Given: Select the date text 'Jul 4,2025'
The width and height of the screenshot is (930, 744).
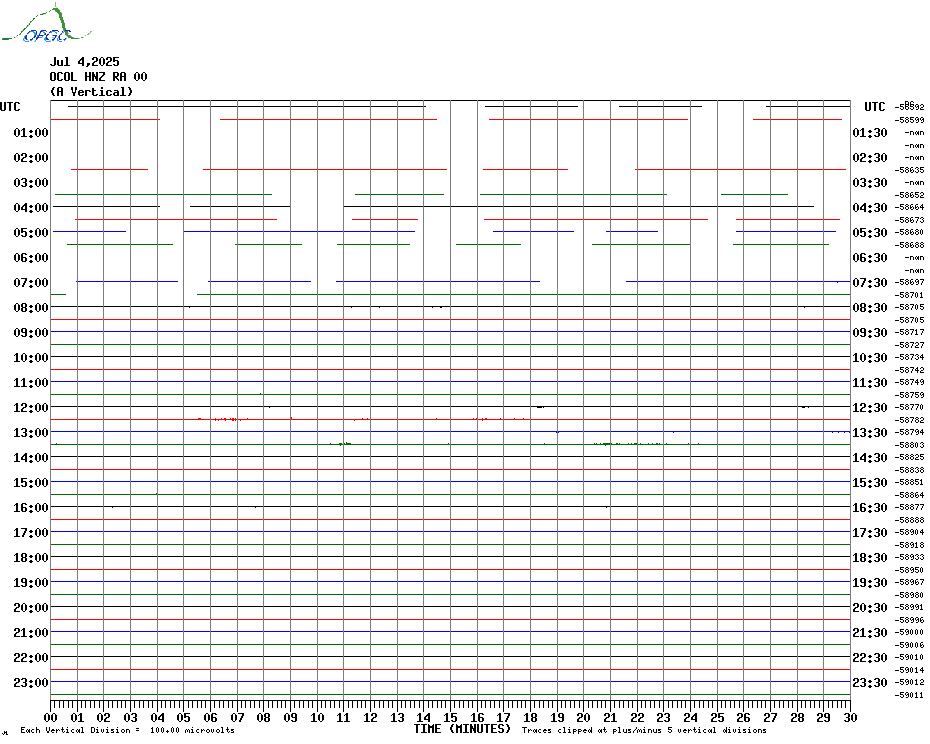Looking at the screenshot, I should [84, 62].
